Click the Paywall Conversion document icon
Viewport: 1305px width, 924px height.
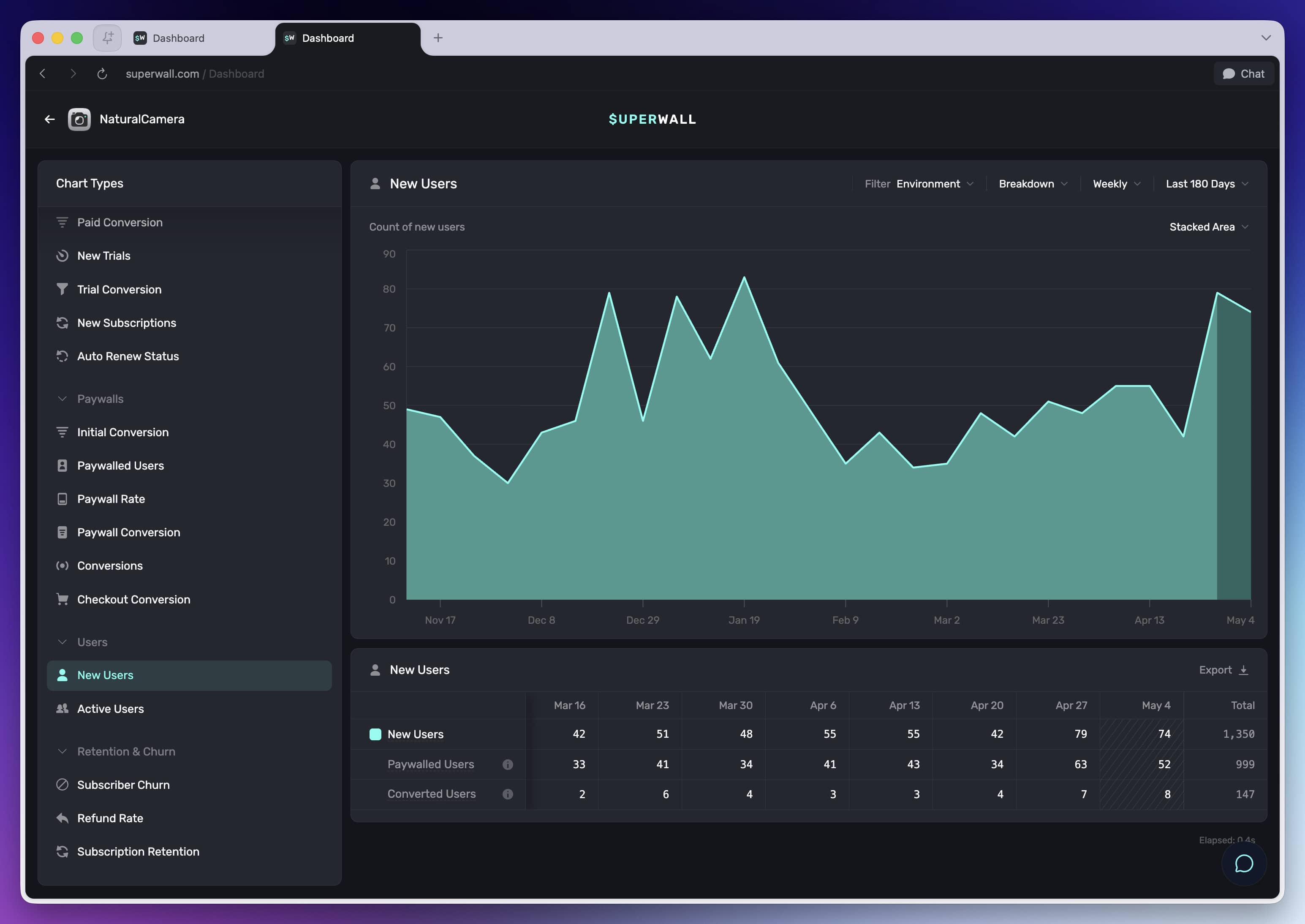62,533
